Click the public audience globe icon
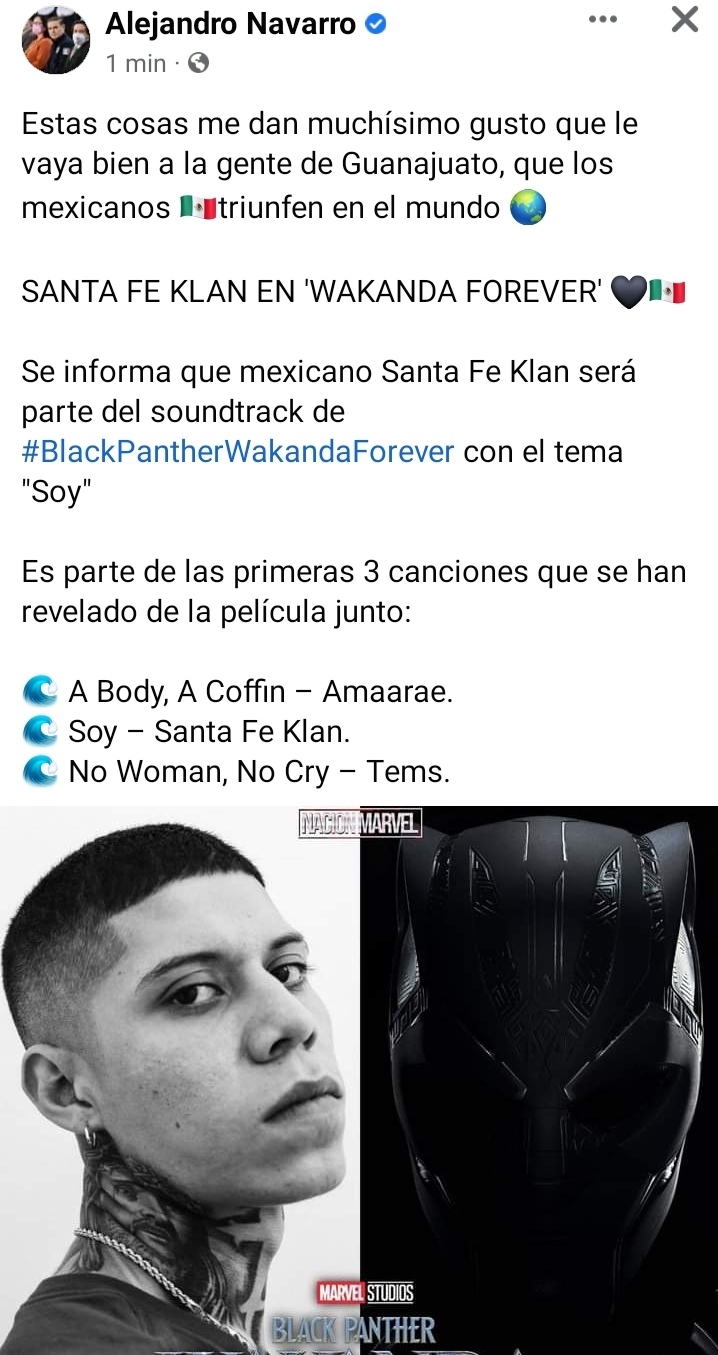This screenshot has width=718, height=1355. pyautogui.click(x=198, y=63)
